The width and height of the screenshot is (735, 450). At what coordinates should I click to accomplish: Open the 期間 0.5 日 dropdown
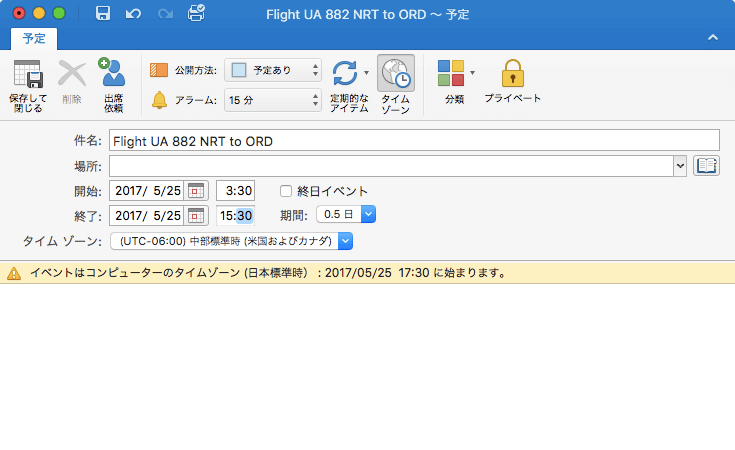[x=346, y=214]
